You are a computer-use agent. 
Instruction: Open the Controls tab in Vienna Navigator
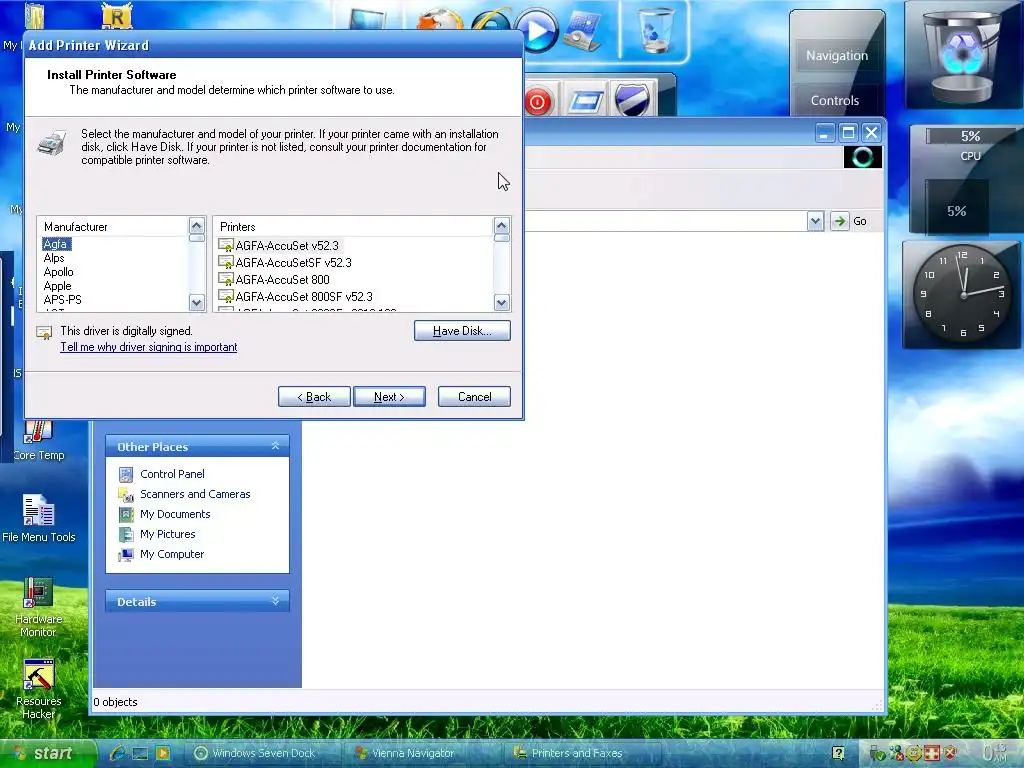click(835, 101)
